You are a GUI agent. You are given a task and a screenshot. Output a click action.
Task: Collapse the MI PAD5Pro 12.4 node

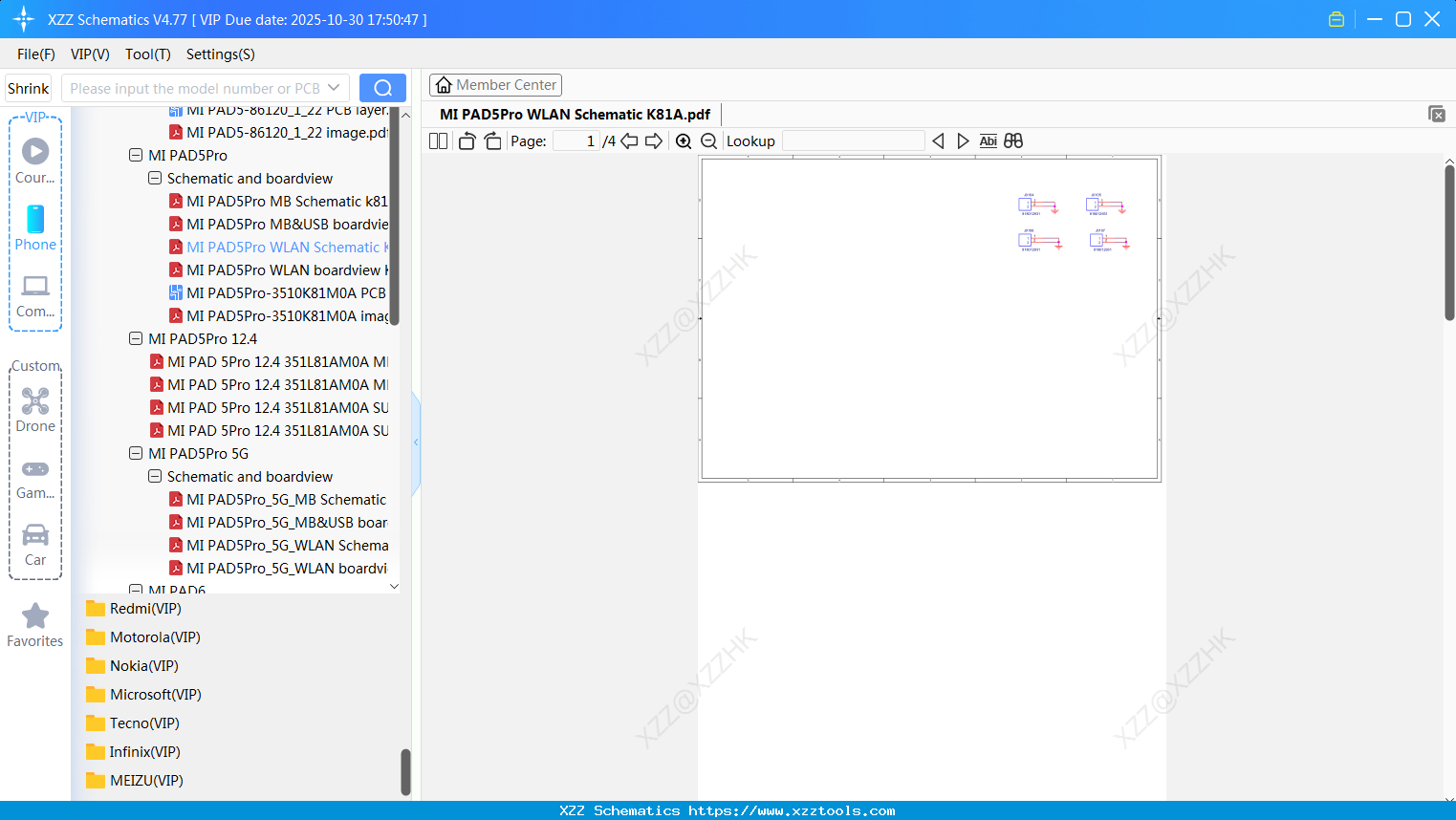[136, 338]
